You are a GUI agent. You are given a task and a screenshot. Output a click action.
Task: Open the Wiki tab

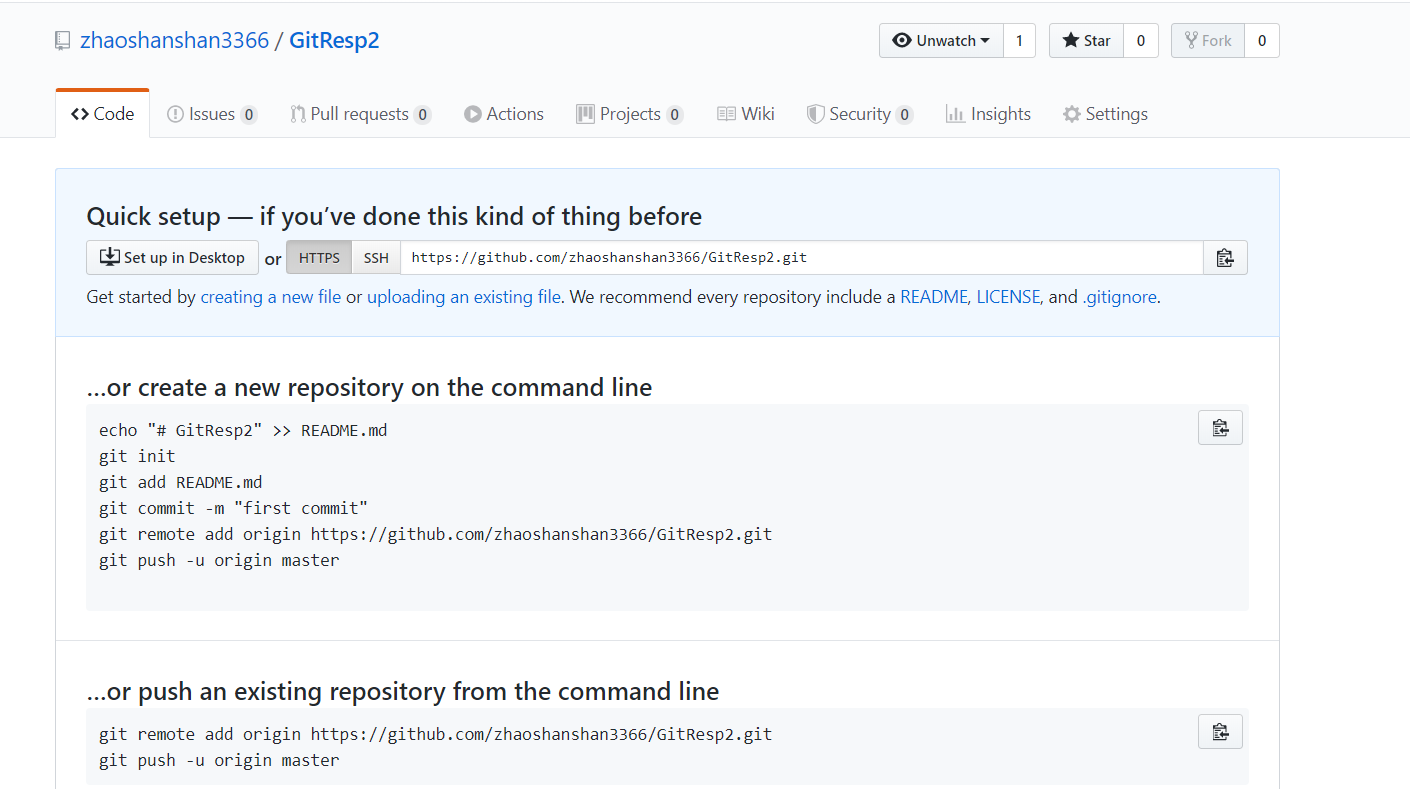746,114
